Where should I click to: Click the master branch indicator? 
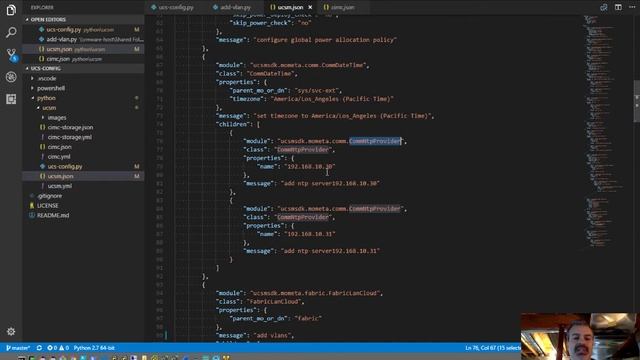point(18,348)
